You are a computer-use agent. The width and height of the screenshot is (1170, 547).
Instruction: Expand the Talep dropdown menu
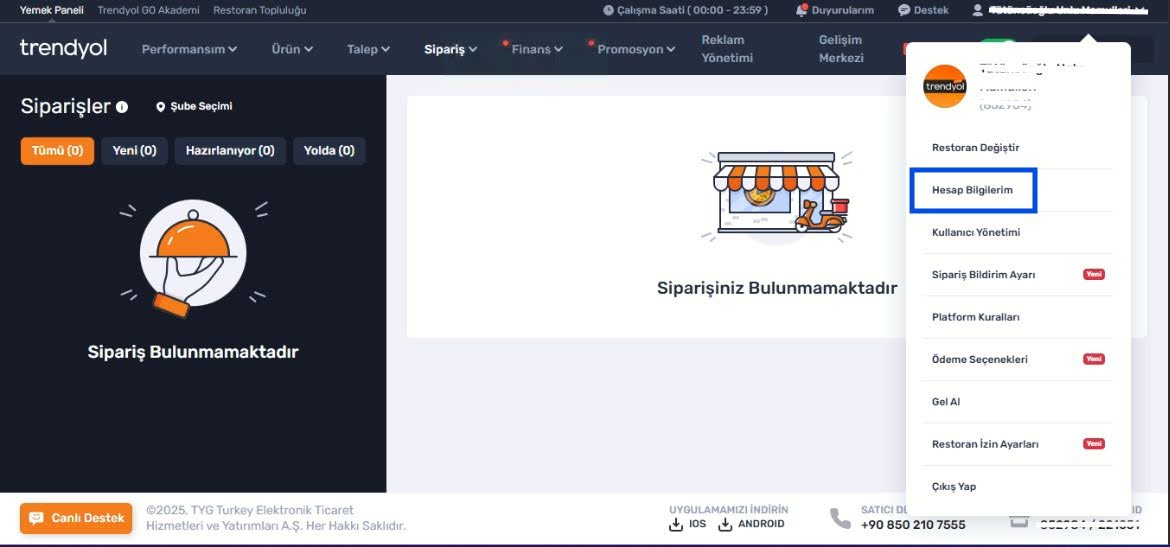(369, 49)
